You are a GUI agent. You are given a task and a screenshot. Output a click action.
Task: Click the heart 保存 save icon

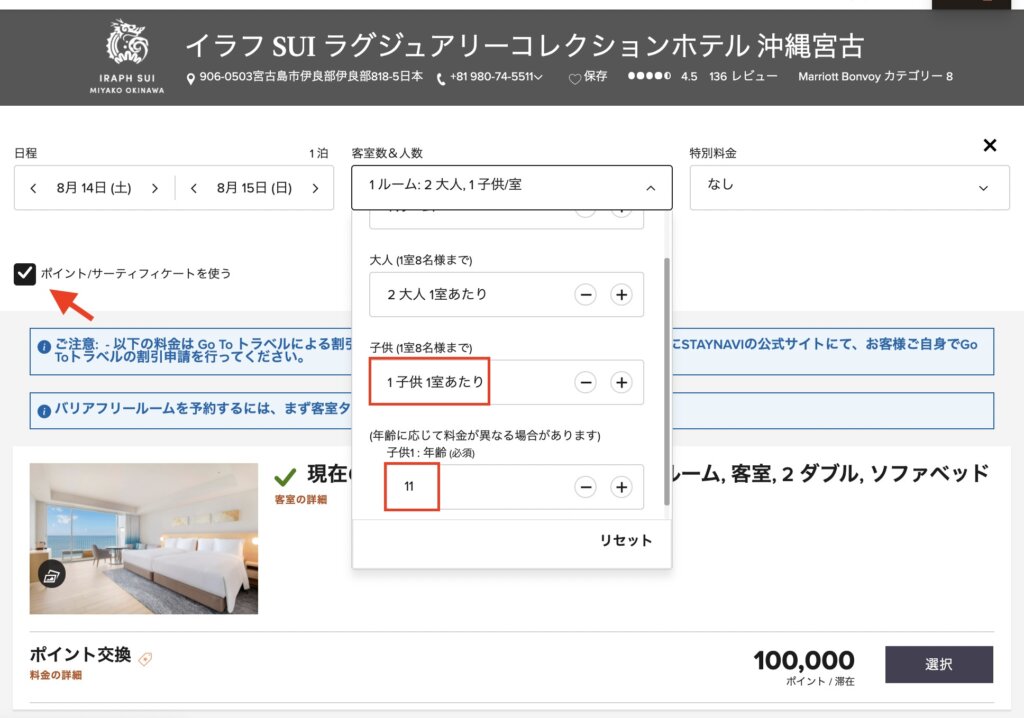[575, 79]
